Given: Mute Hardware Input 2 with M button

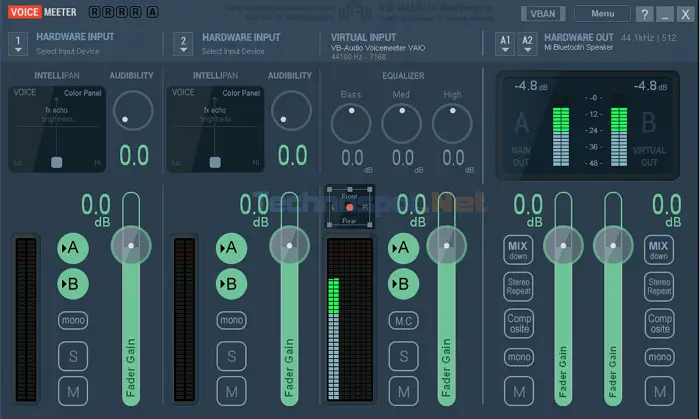Looking at the screenshot, I should pyautogui.click(x=231, y=391).
